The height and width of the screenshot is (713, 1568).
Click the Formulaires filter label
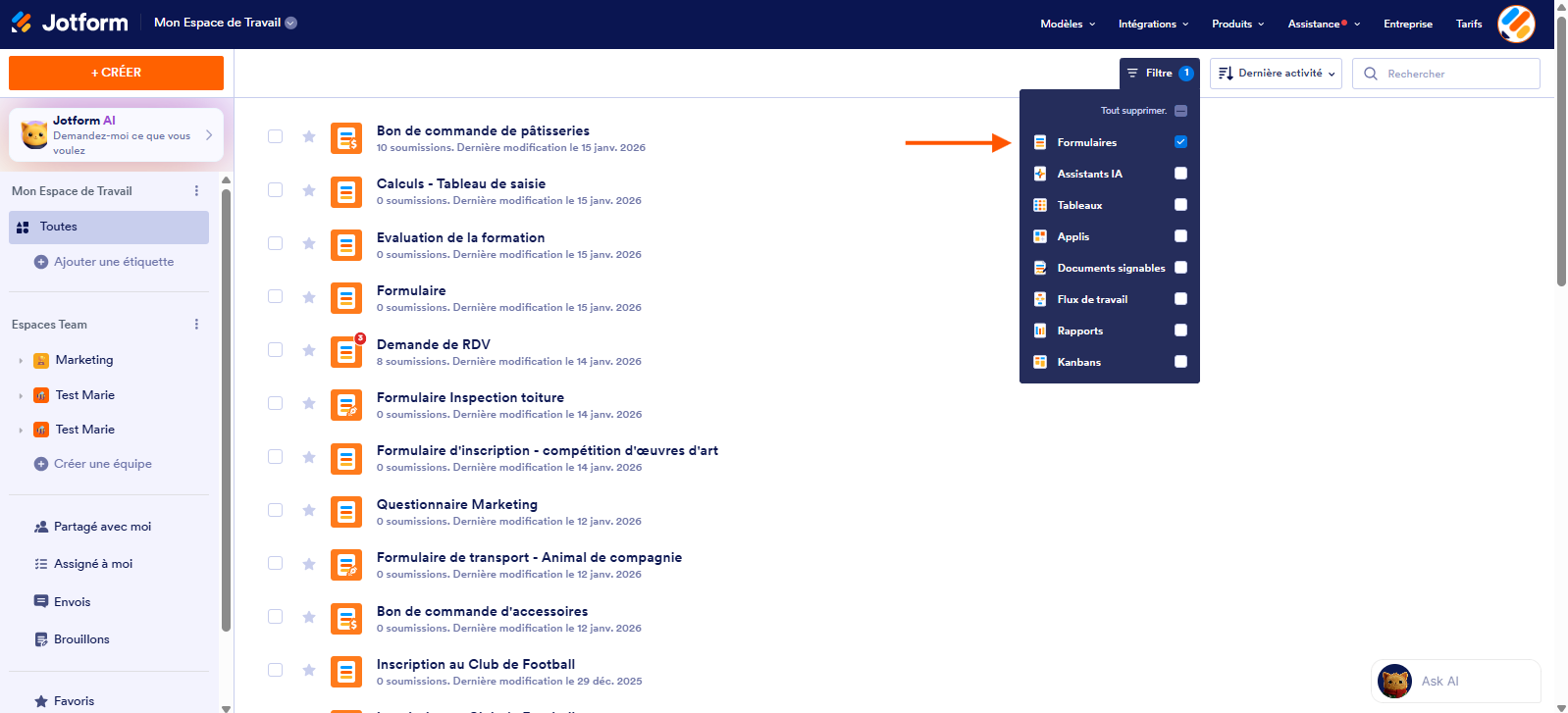click(1087, 142)
